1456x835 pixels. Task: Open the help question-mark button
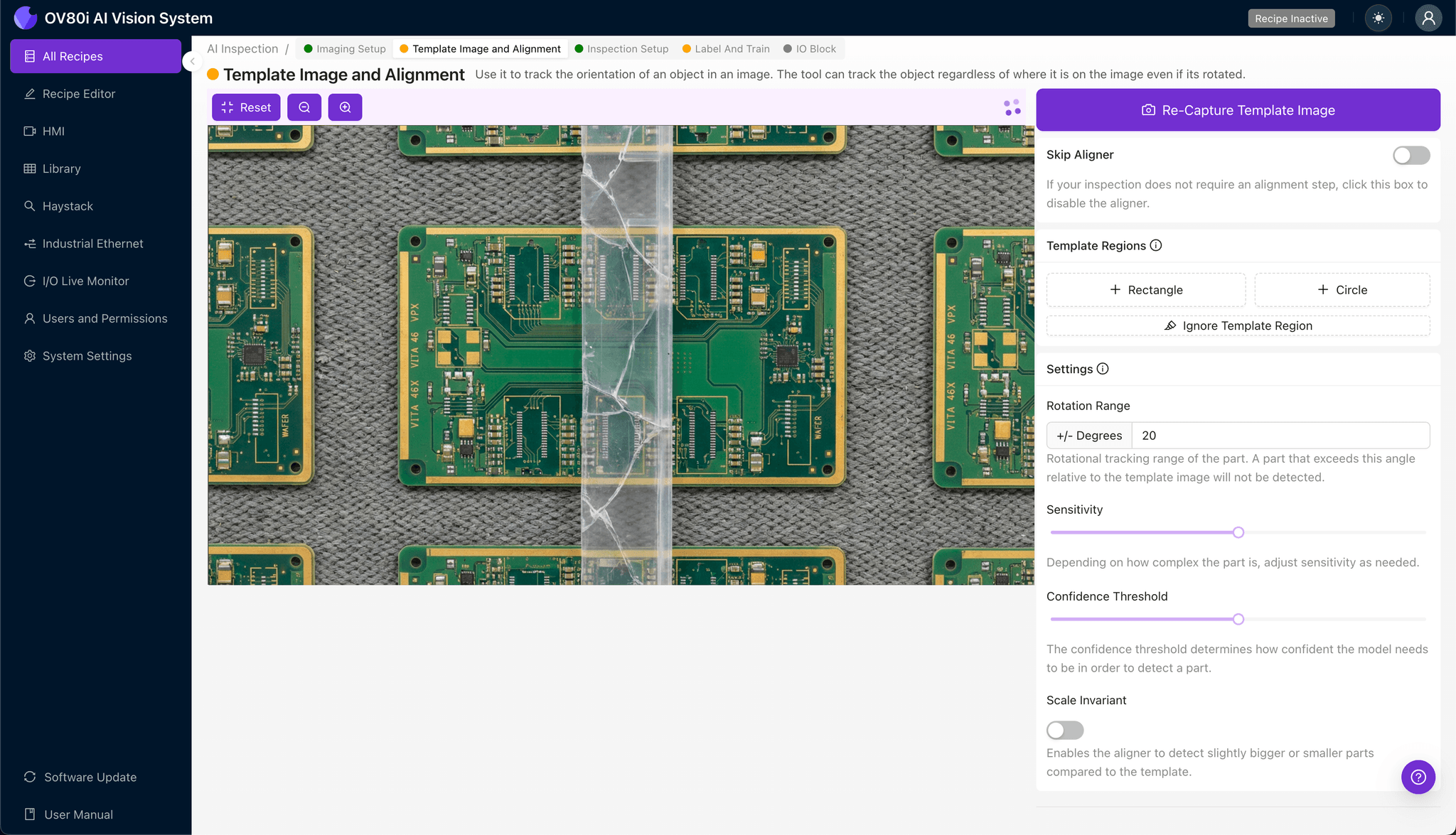(1418, 777)
